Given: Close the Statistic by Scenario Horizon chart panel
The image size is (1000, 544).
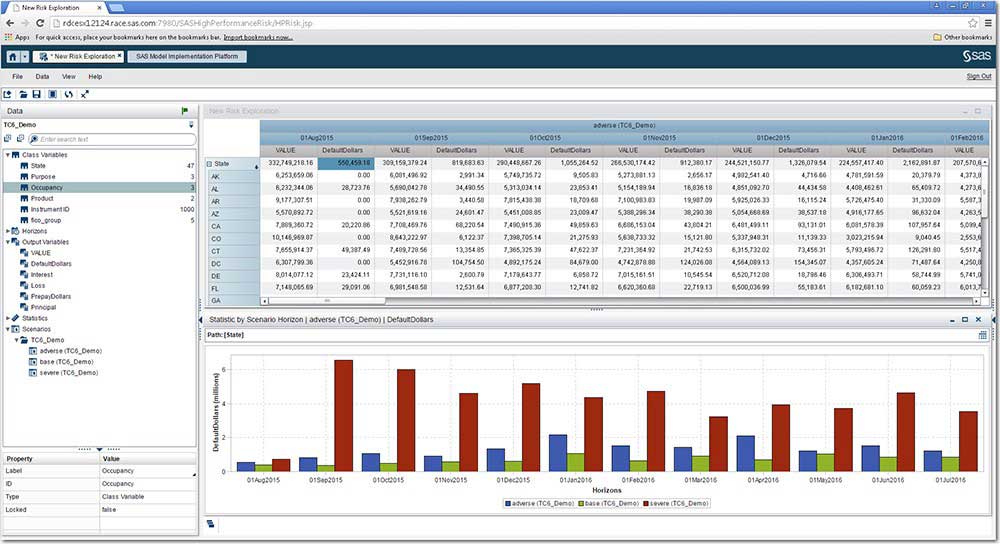Looking at the screenshot, I should pyautogui.click(x=978, y=320).
